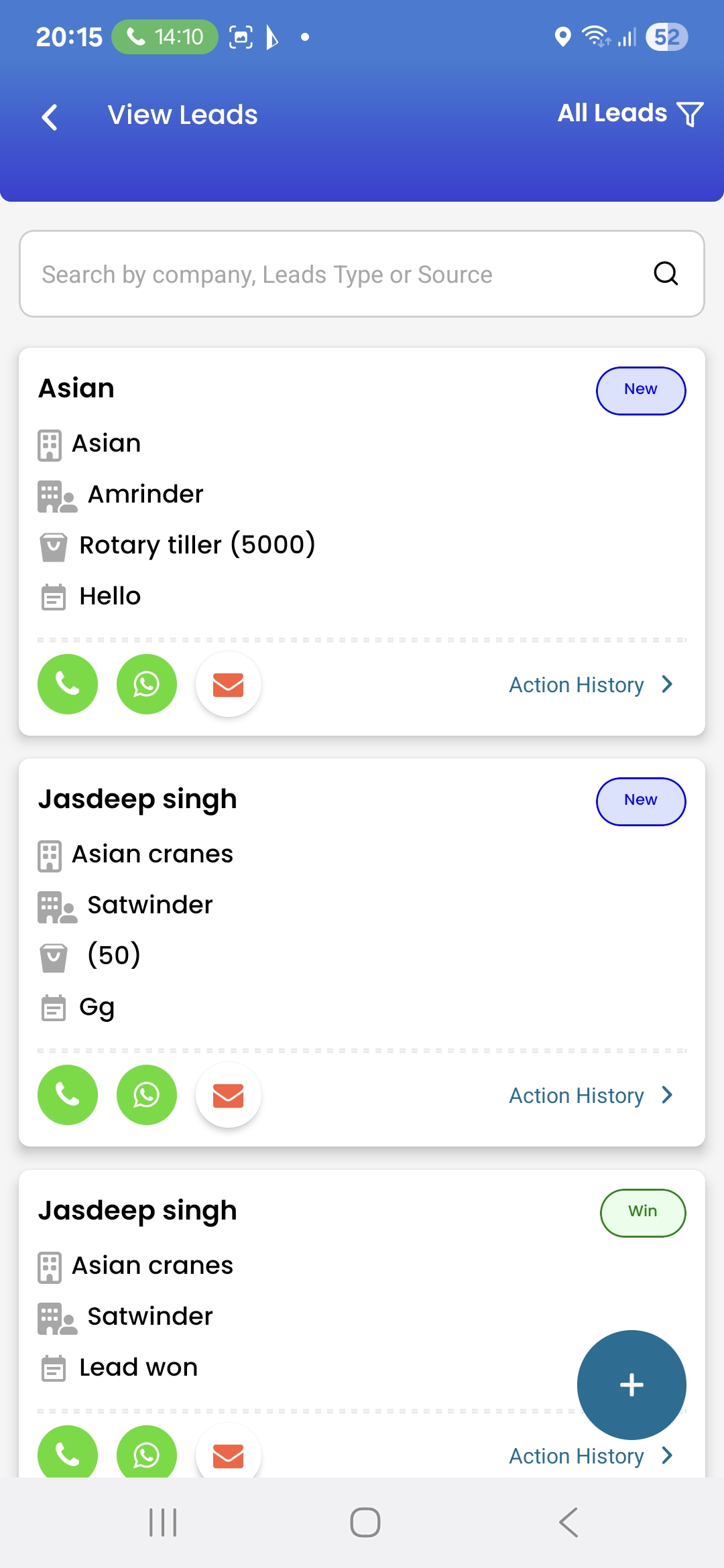The height and width of the screenshot is (1568, 724).
Task: Call the Asian lead via phone icon
Action: tap(68, 684)
